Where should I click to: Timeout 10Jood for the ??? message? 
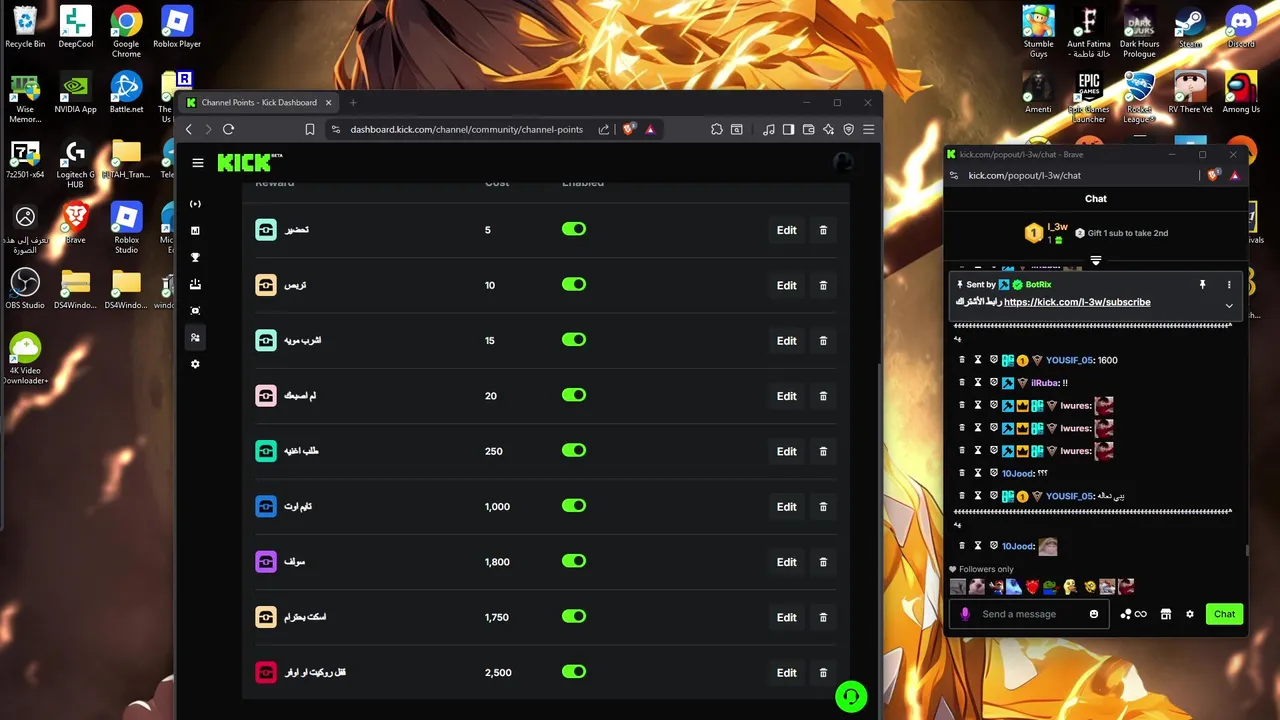tap(978, 473)
